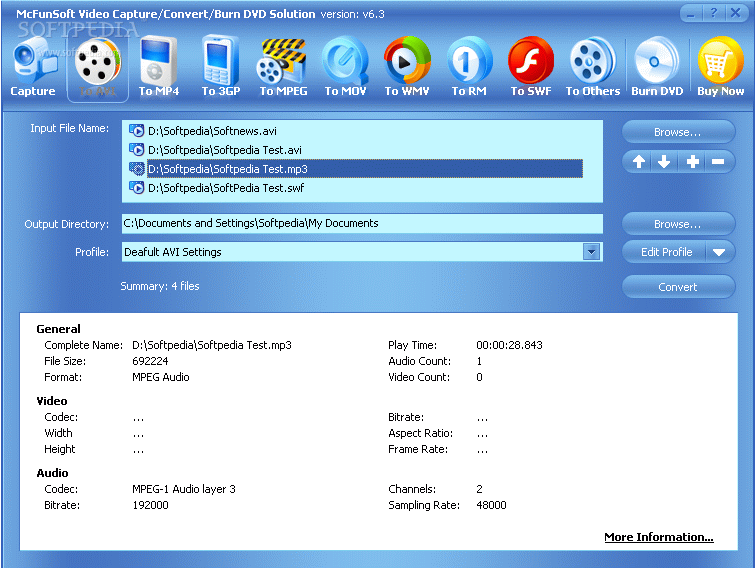
Task: Select the To RM RealPlayer icon
Action: (x=469, y=67)
